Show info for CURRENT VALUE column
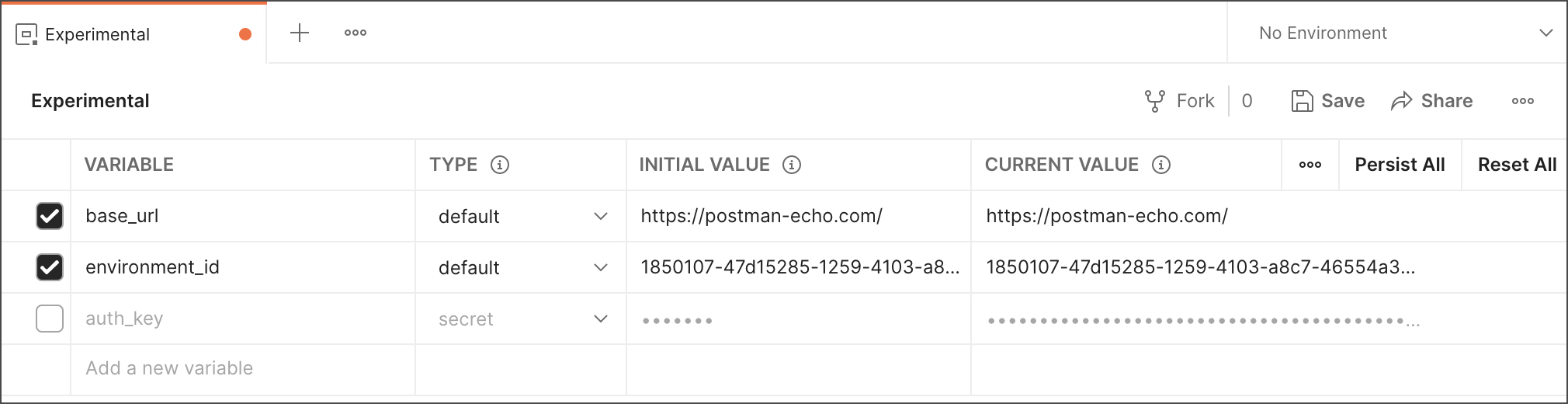Viewport: 1568px width, 404px height. click(x=1160, y=165)
